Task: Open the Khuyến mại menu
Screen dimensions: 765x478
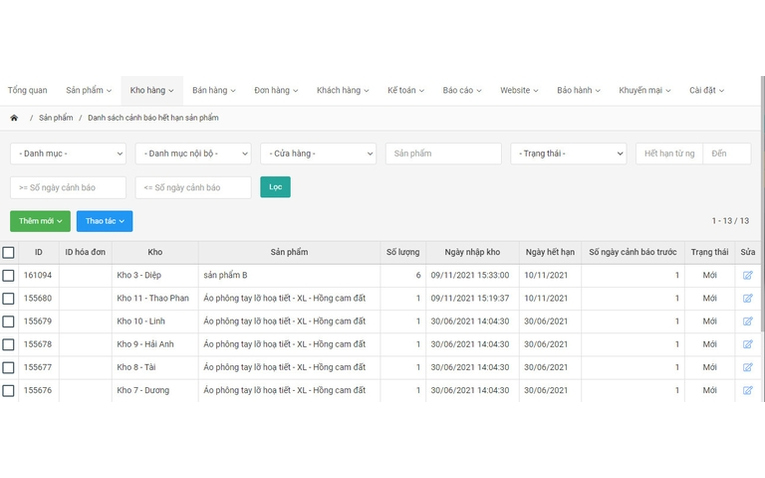Action: tap(644, 90)
